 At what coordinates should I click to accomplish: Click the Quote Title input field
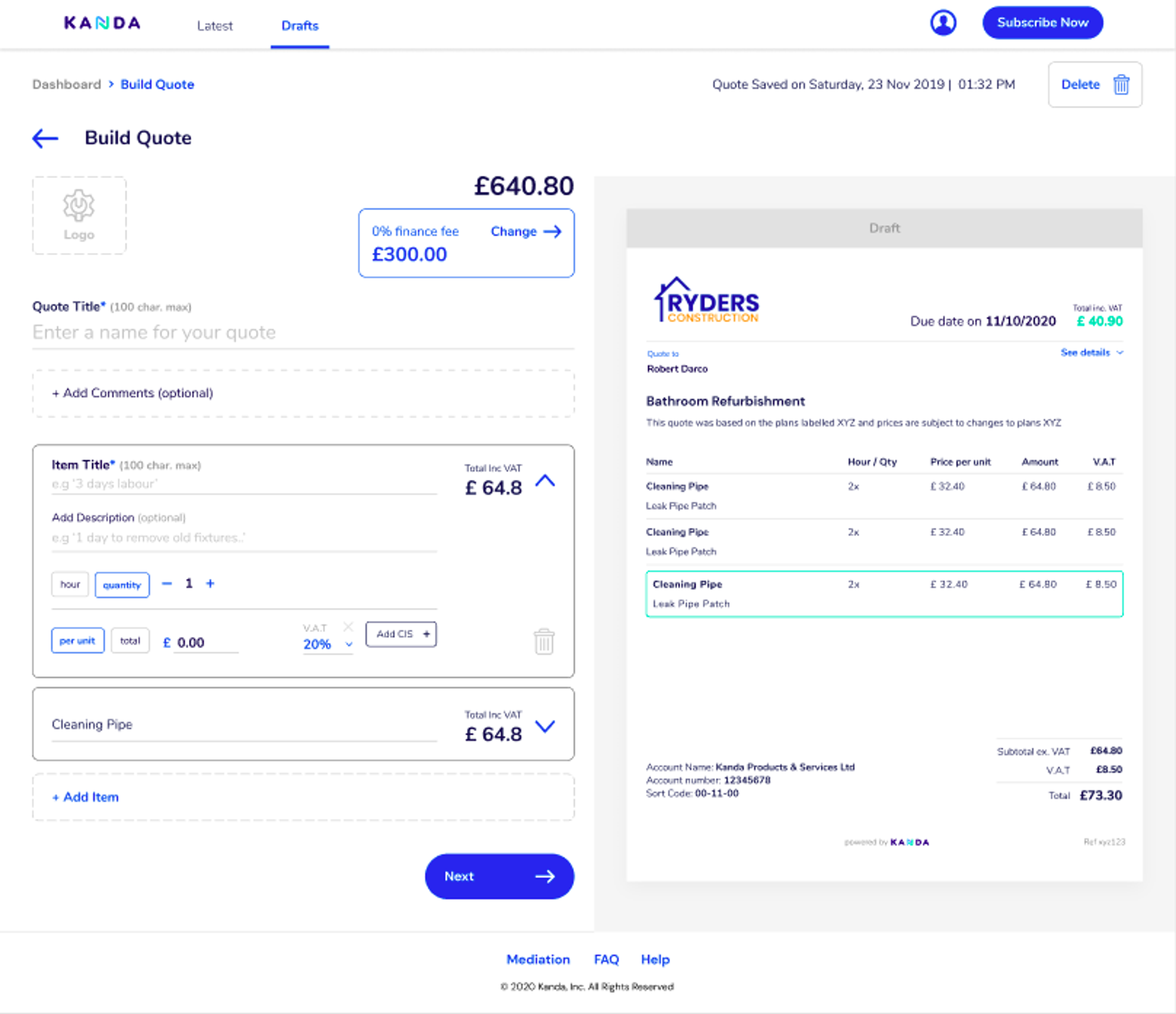(303, 332)
